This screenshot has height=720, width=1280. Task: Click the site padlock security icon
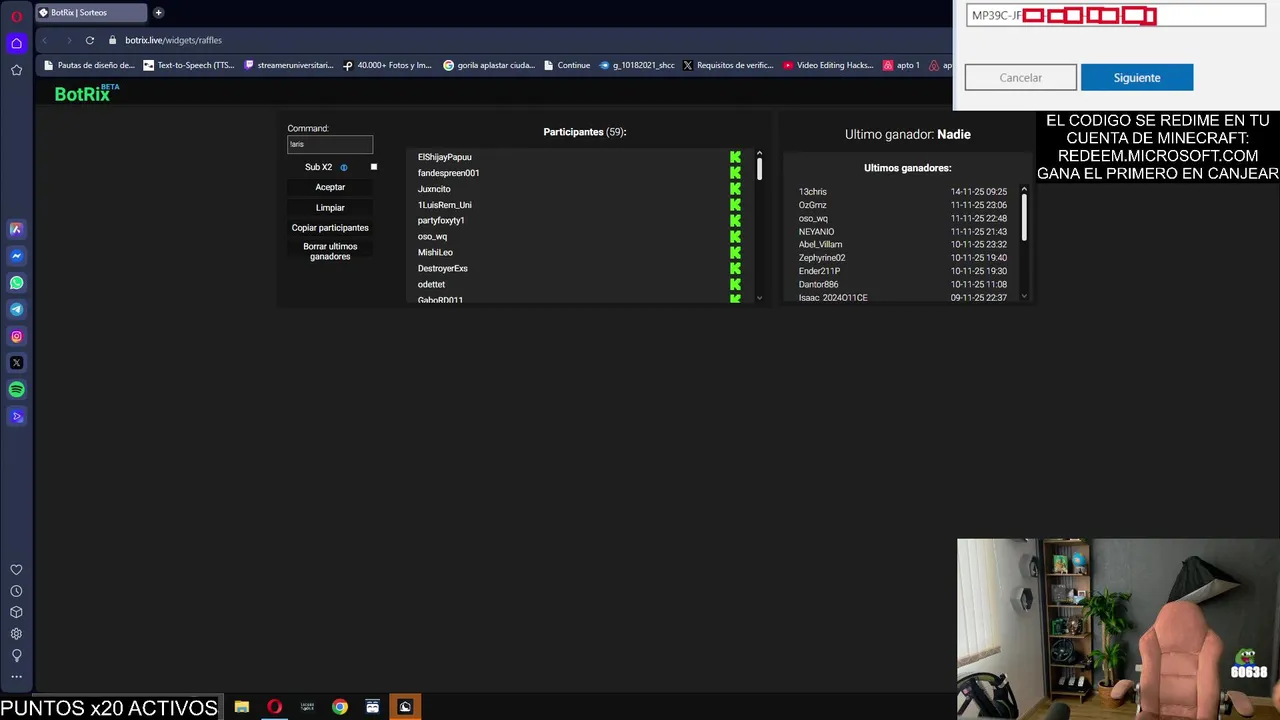pos(113,40)
